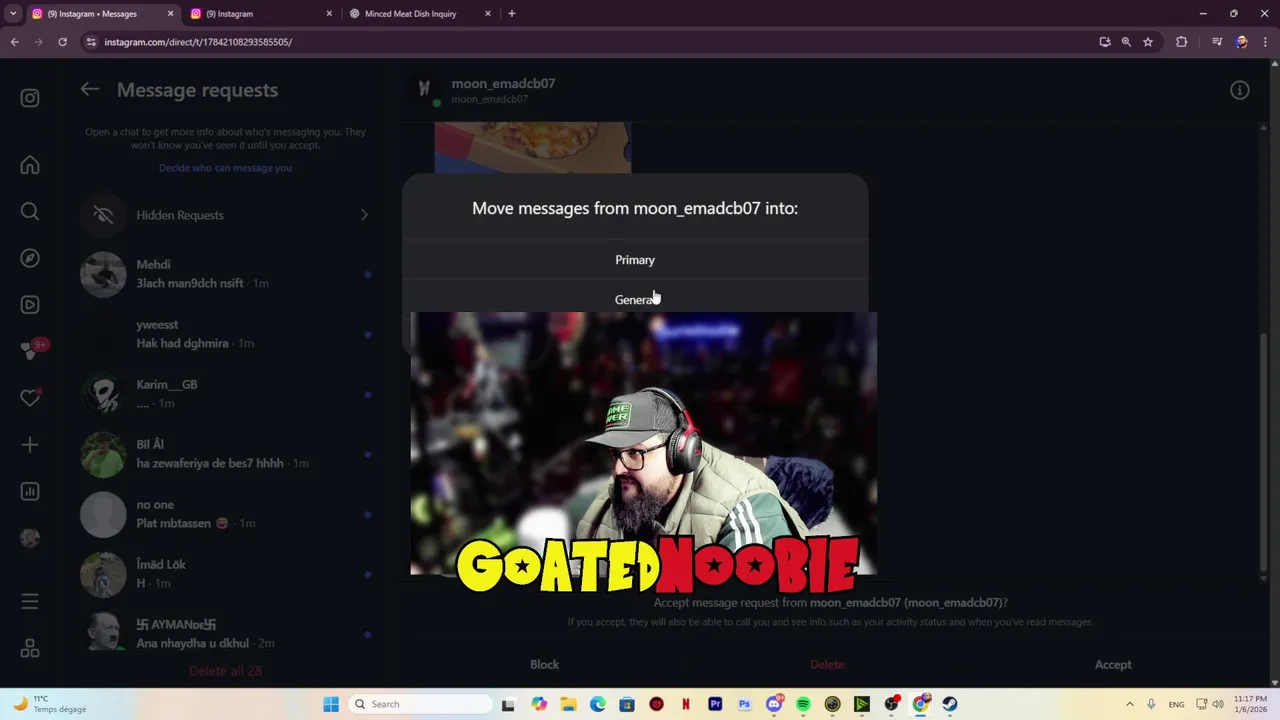Open the Dashboard chart icon

click(x=30, y=491)
